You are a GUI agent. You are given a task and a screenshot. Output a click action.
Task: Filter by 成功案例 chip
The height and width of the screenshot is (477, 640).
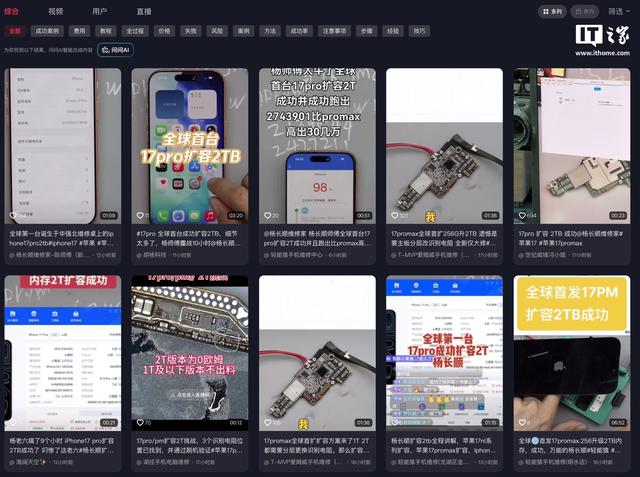(x=47, y=31)
